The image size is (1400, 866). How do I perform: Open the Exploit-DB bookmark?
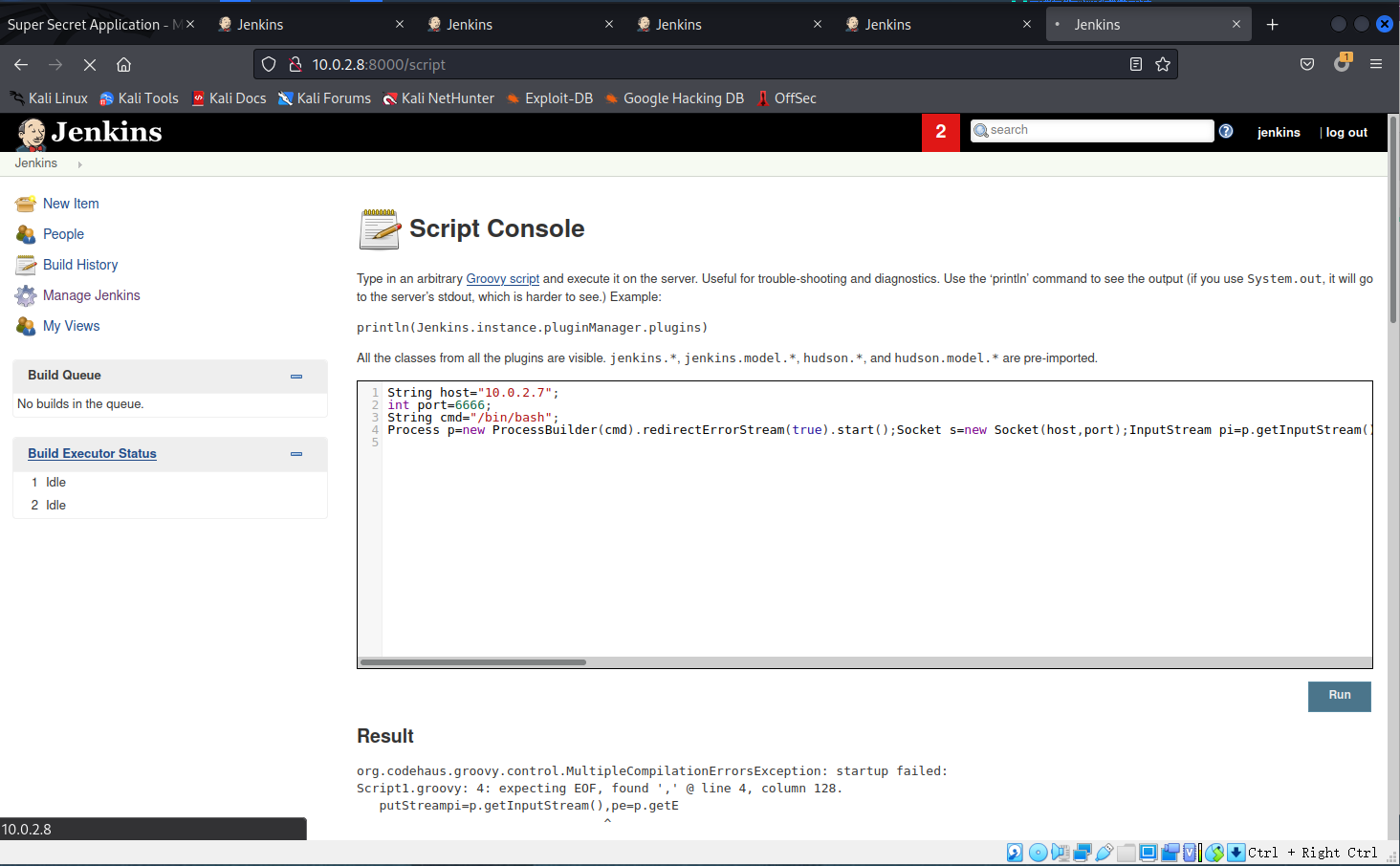click(x=549, y=98)
